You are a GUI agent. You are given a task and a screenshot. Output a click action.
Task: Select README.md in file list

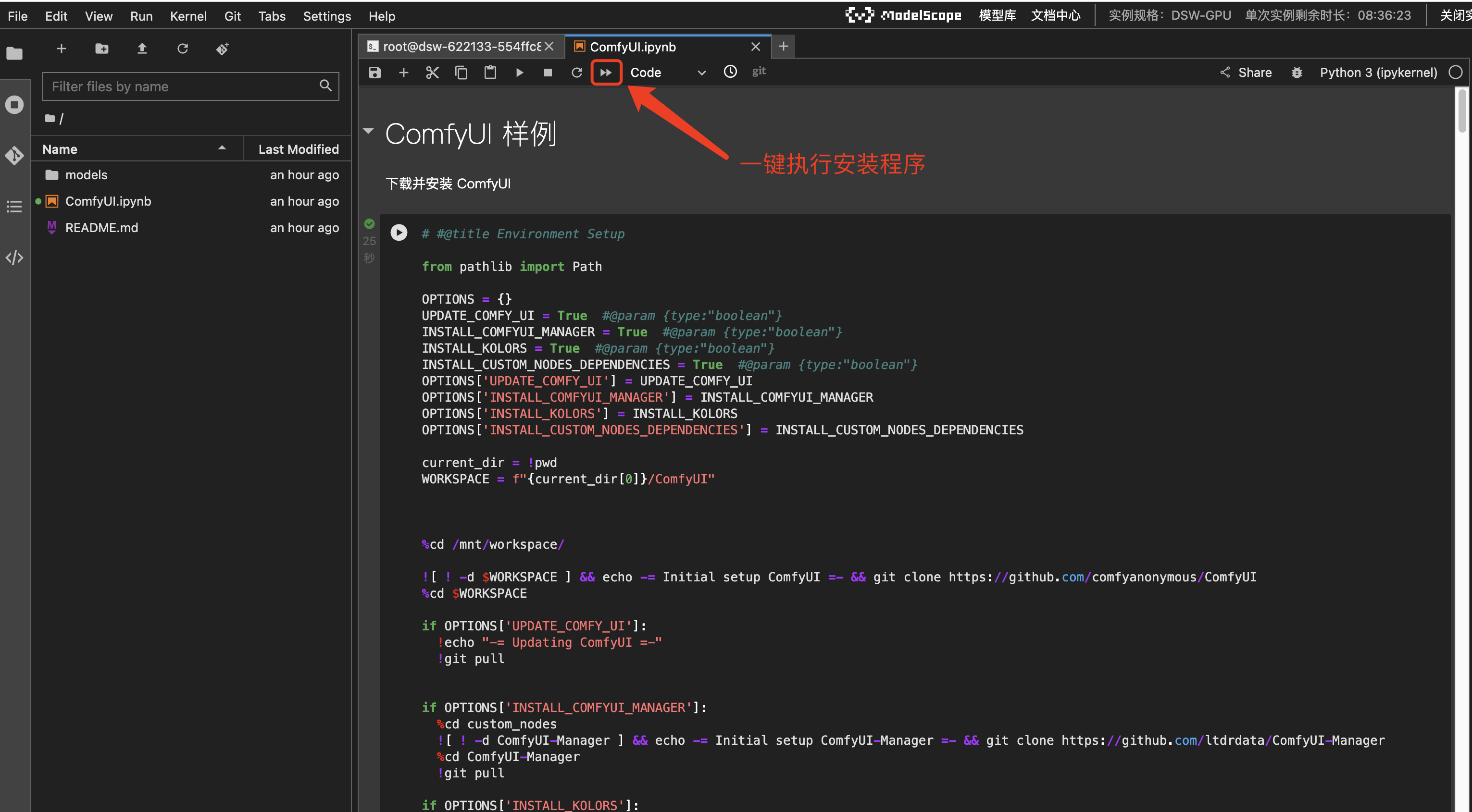pos(191,227)
